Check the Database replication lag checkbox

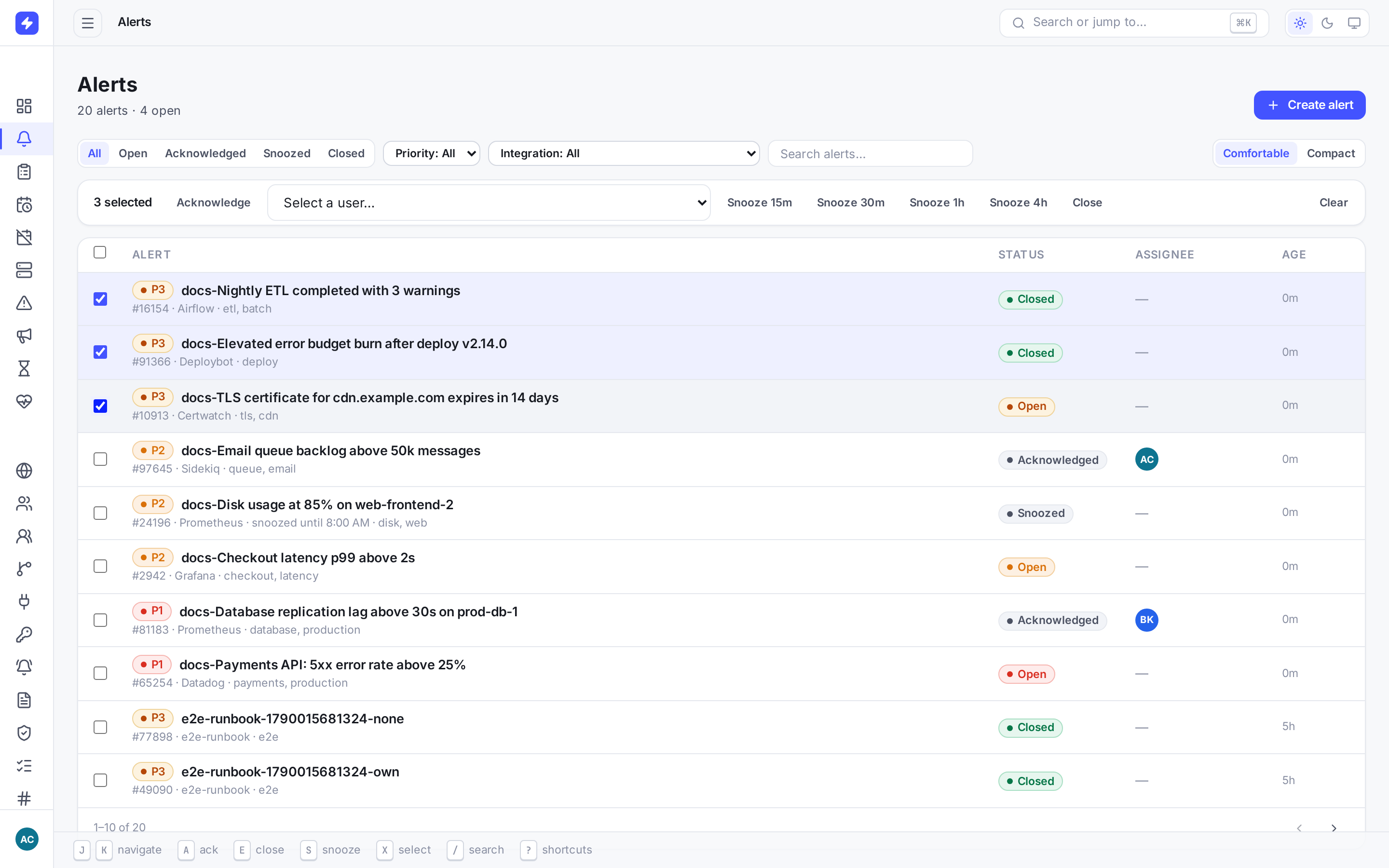point(100,620)
